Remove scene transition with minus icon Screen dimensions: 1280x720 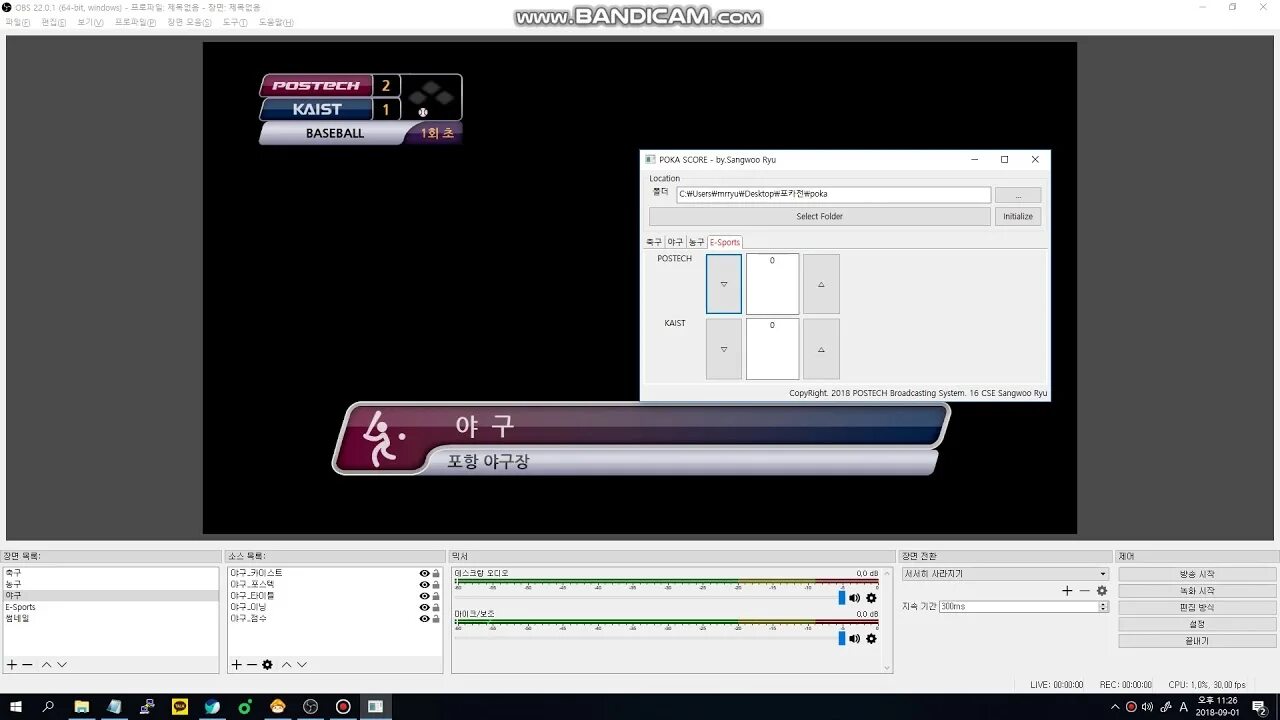click(1084, 591)
